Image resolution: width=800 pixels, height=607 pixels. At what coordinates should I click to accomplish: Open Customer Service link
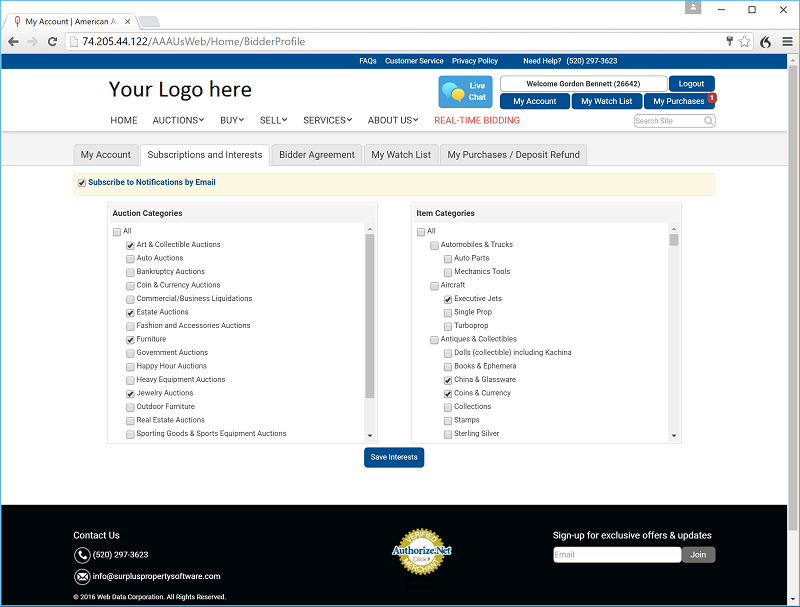coord(414,61)
